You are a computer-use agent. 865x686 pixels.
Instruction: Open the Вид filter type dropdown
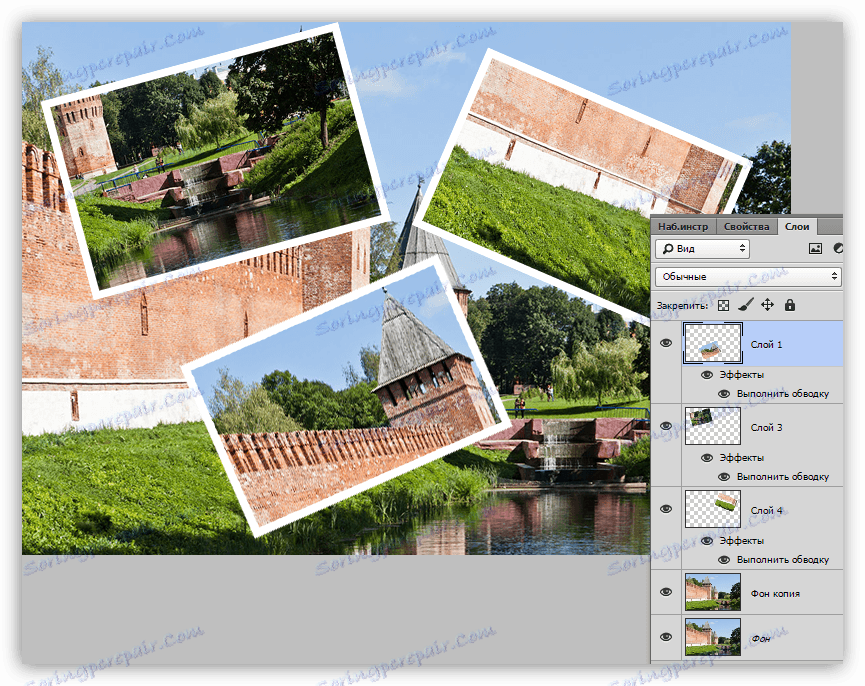[x=702, y=249]
